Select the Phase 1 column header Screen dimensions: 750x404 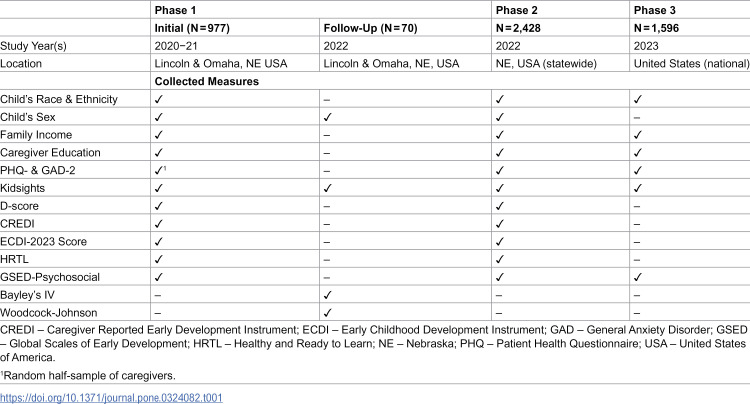tap(175, 11)
